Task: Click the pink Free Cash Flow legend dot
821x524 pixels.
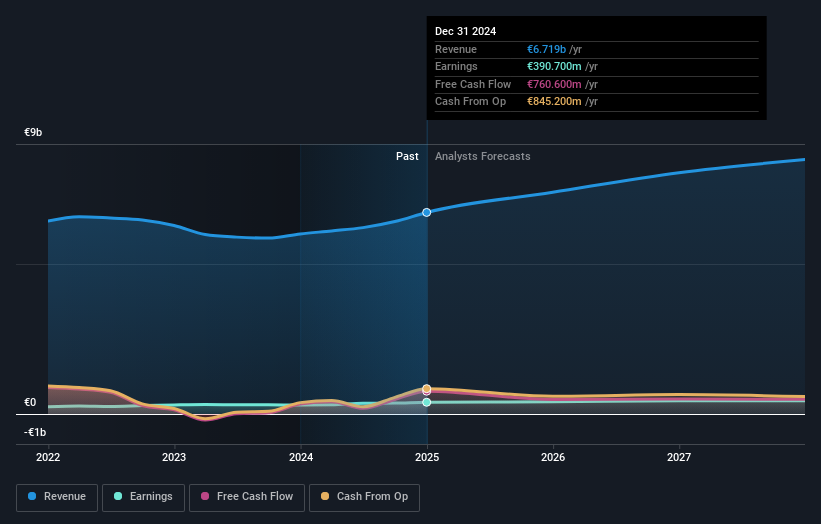Action: coord(205,496)
